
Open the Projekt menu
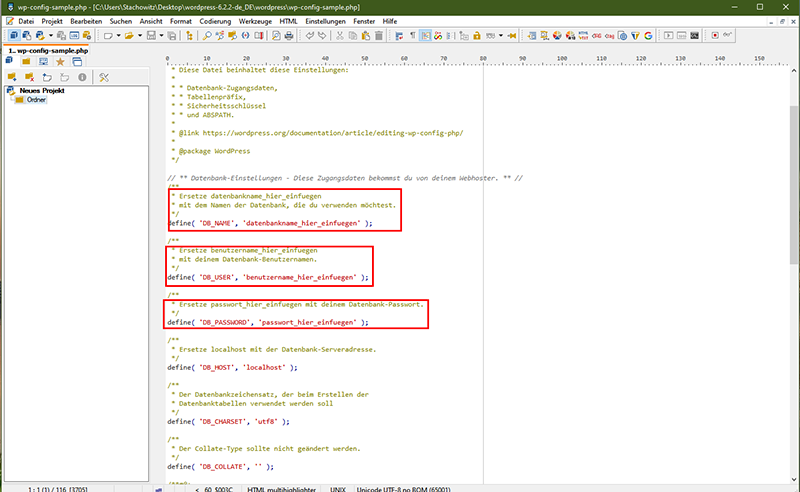[x=52, y=21]
